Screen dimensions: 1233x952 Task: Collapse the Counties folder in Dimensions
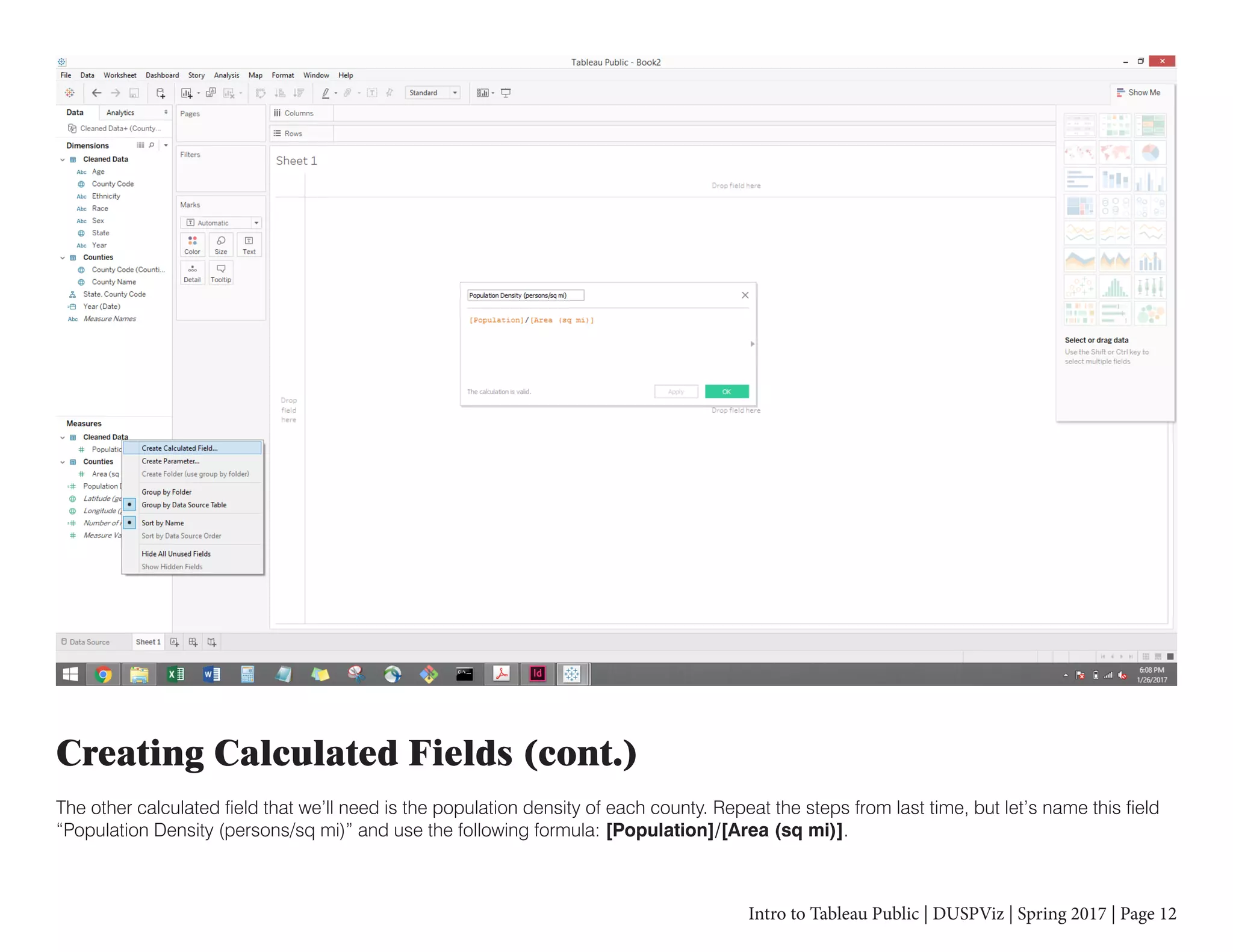63,258
